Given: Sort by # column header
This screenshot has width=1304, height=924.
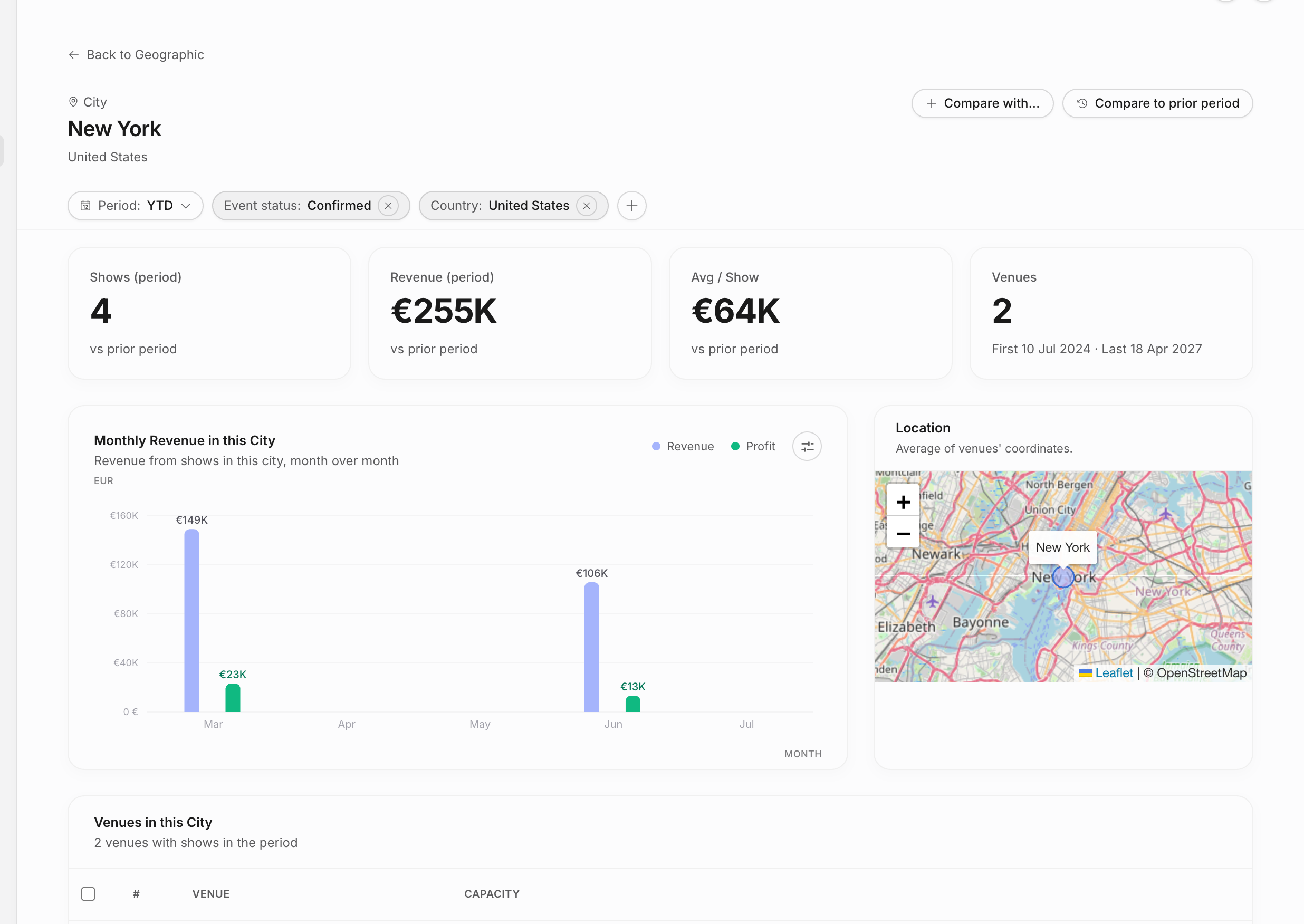Looking at the screenshot, I should (x=136, y=894).
